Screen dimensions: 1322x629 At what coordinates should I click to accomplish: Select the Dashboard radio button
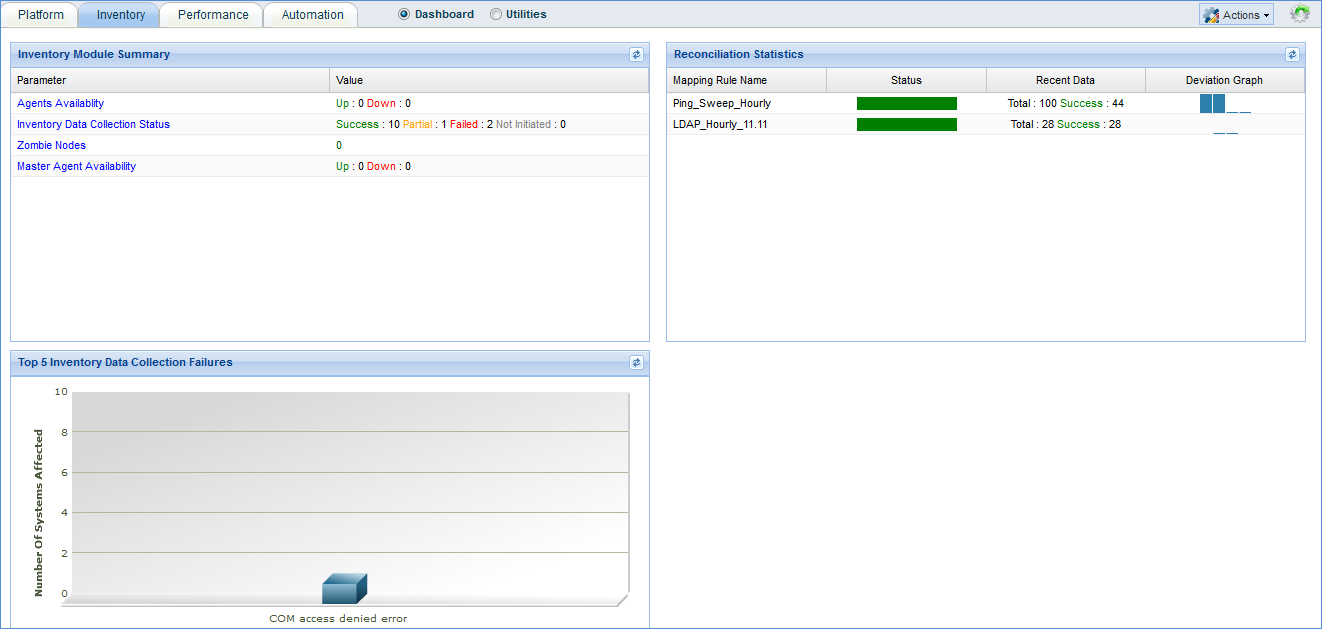point(404,15)
